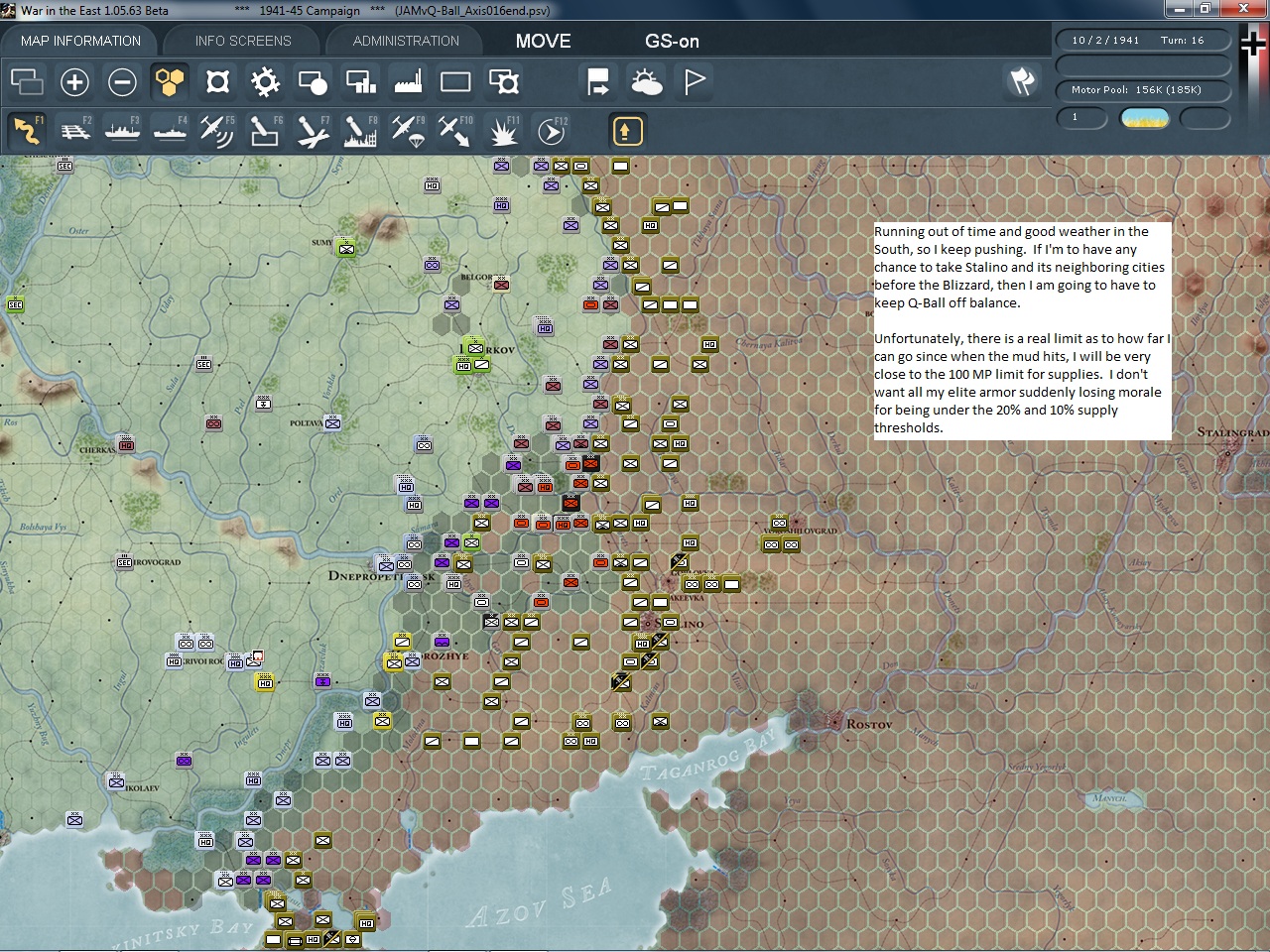This screenshot has width=1270, height=952.
Task: Click the Taganrog Bay label
Action: pos(706,757)
